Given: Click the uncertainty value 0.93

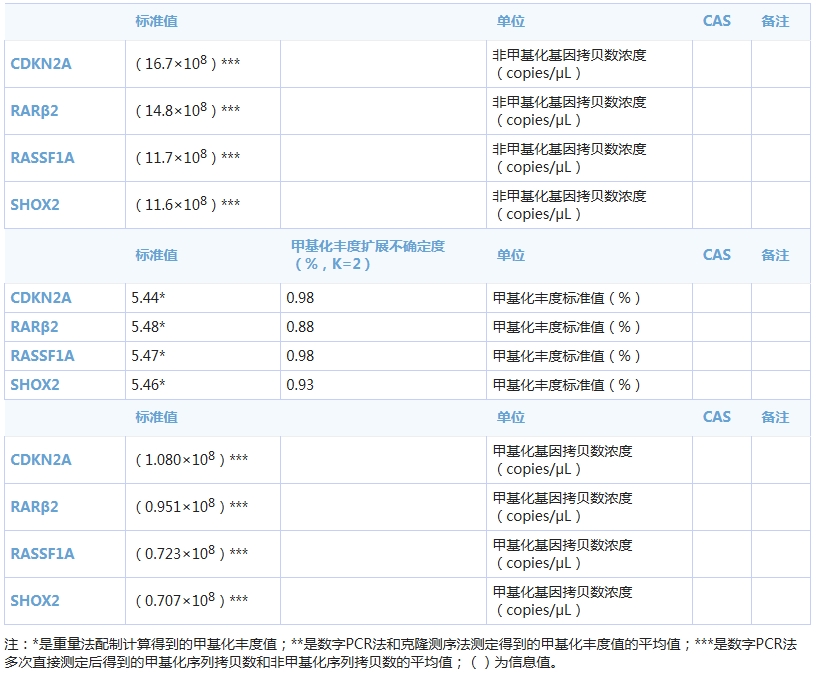Looking at the screenshot, I should pyautogui.click(x=300, y=385).
